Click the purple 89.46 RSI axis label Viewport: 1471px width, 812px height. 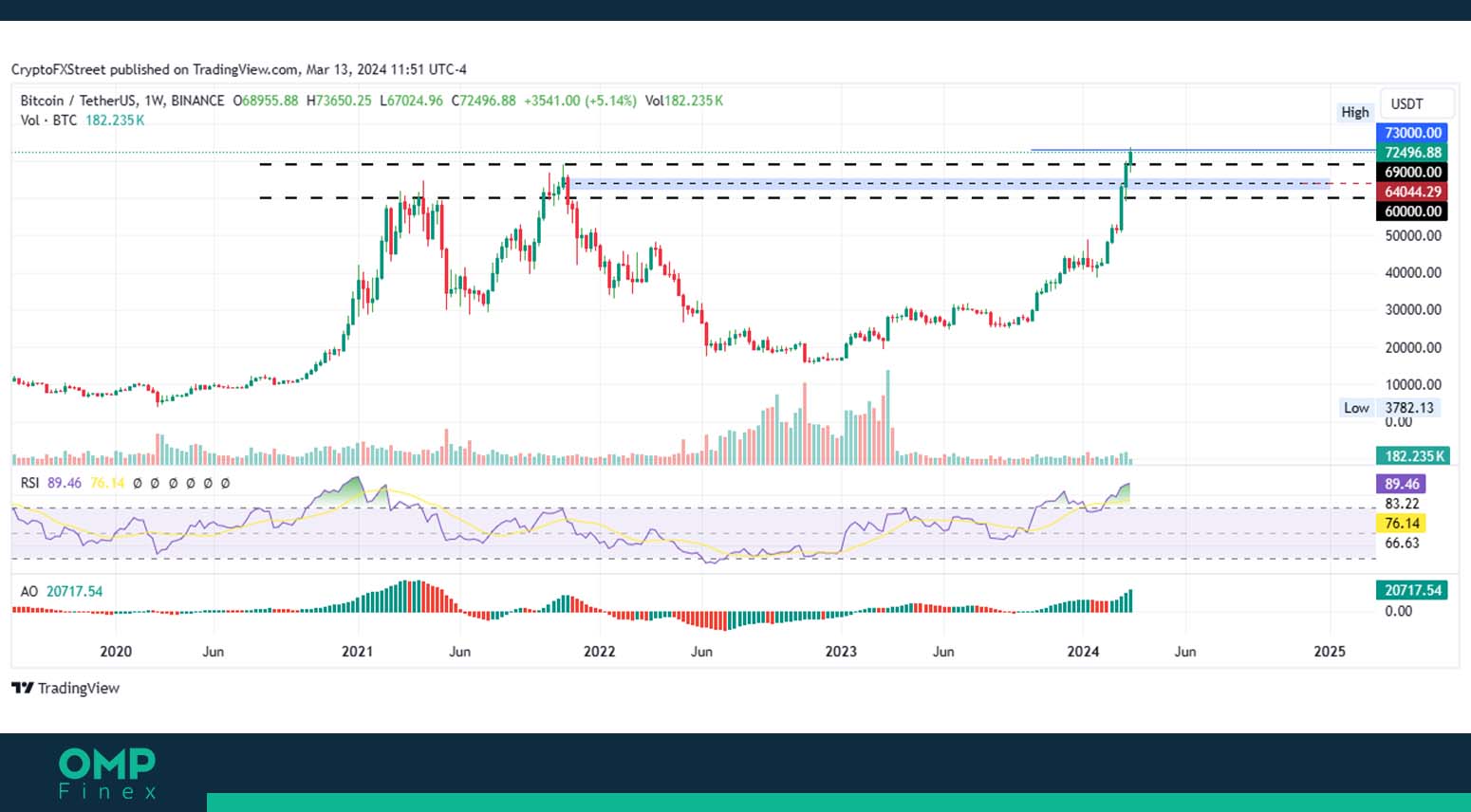click(x=1401, y=484)
